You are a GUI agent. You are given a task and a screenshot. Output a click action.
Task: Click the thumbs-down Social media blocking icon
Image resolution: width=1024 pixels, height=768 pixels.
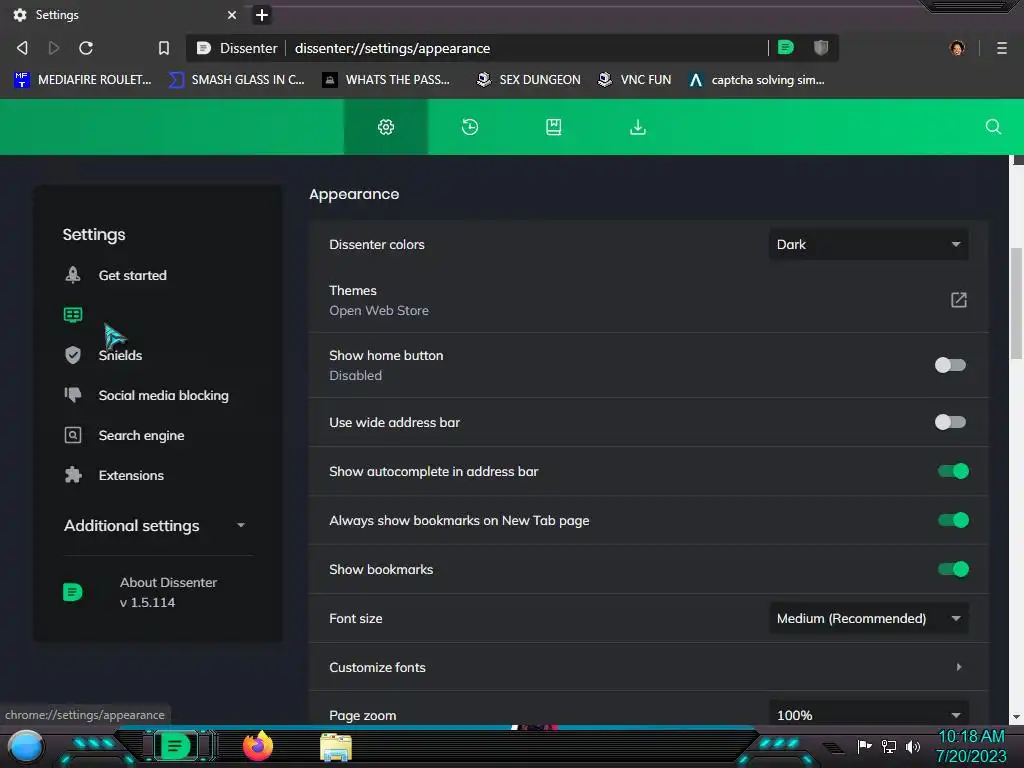click(x=73, y=394)
